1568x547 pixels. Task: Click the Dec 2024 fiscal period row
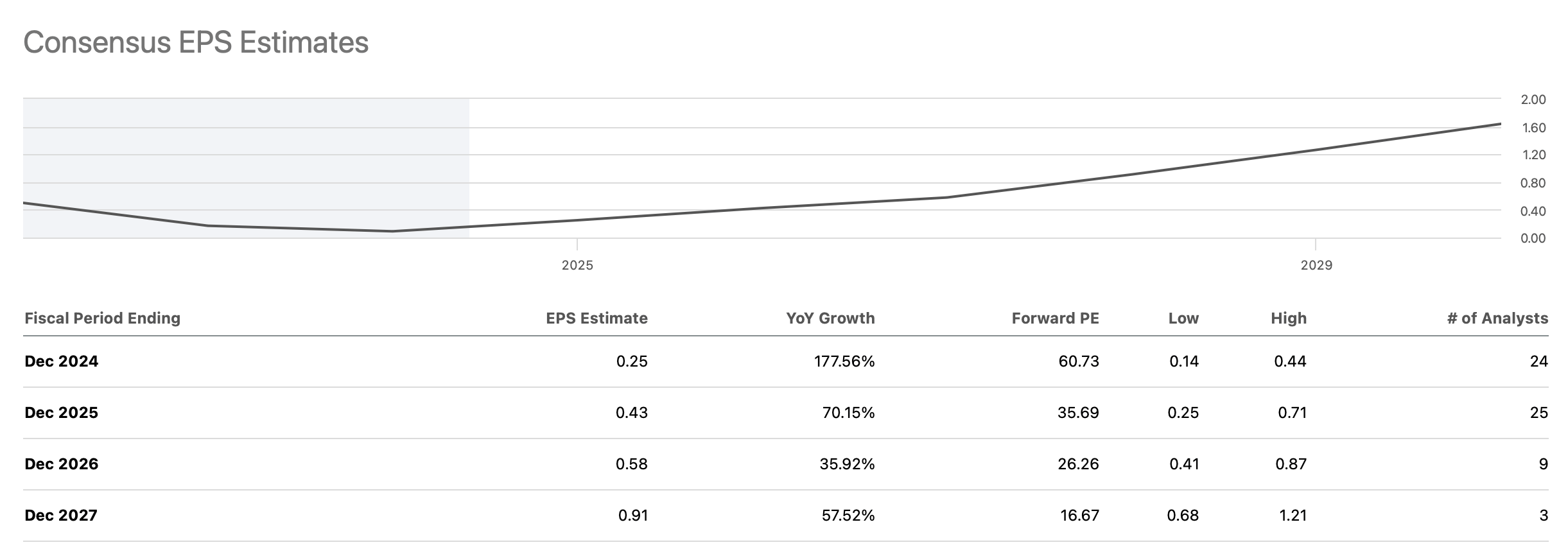pyautogui.click(x=62, y=361)
